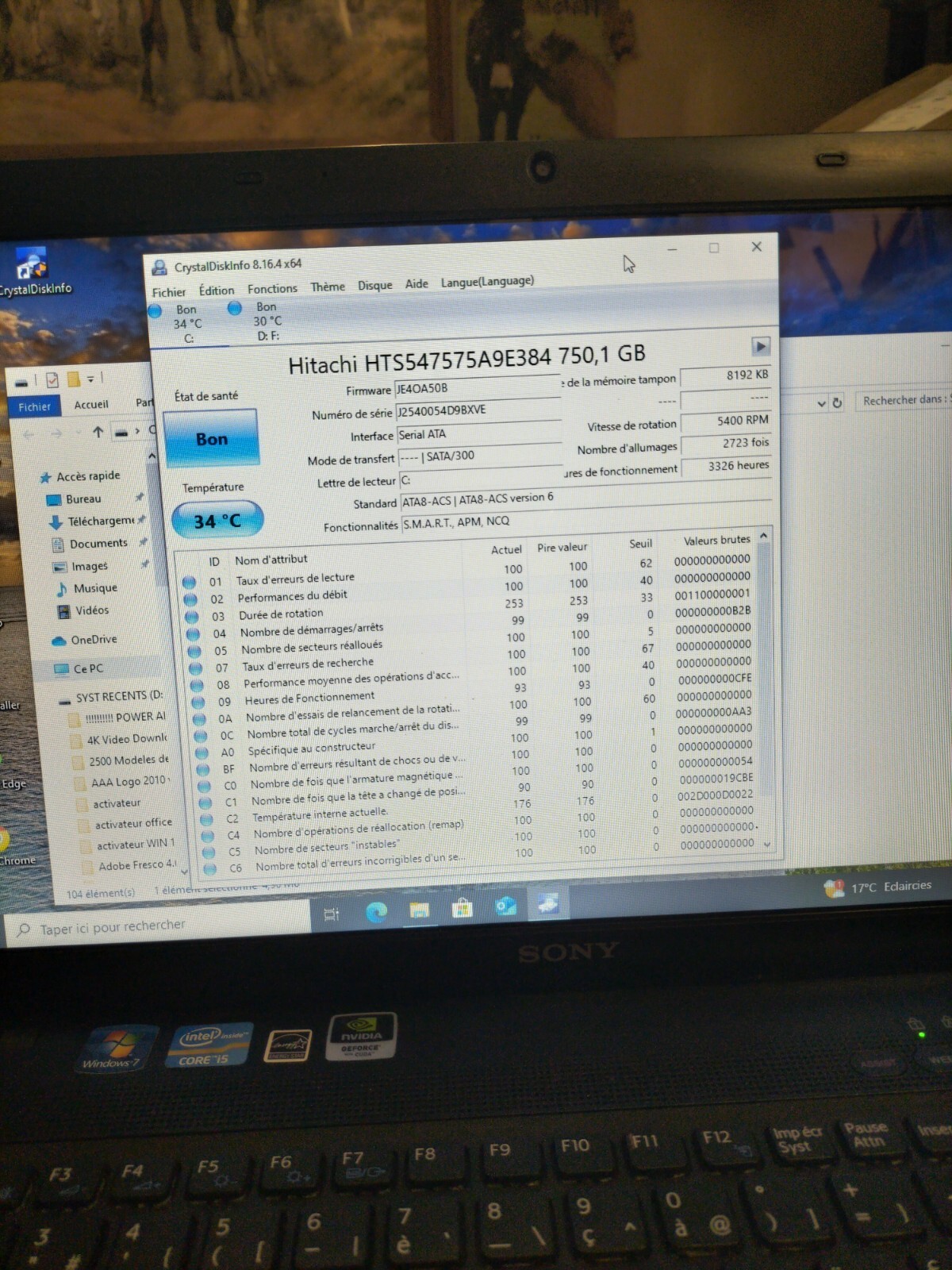Click the refresh button in File Explorer

pyautogui.click(x=837, y=403)
